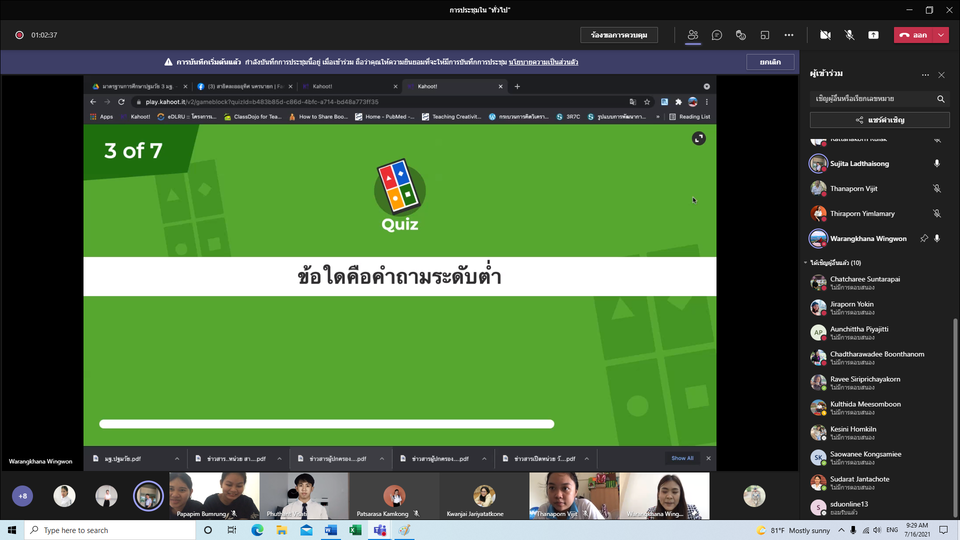The height and width of the screenshot is (540, 960).
Task: Open the reactions and raise hand icon
Action: (x=741, y=35)
